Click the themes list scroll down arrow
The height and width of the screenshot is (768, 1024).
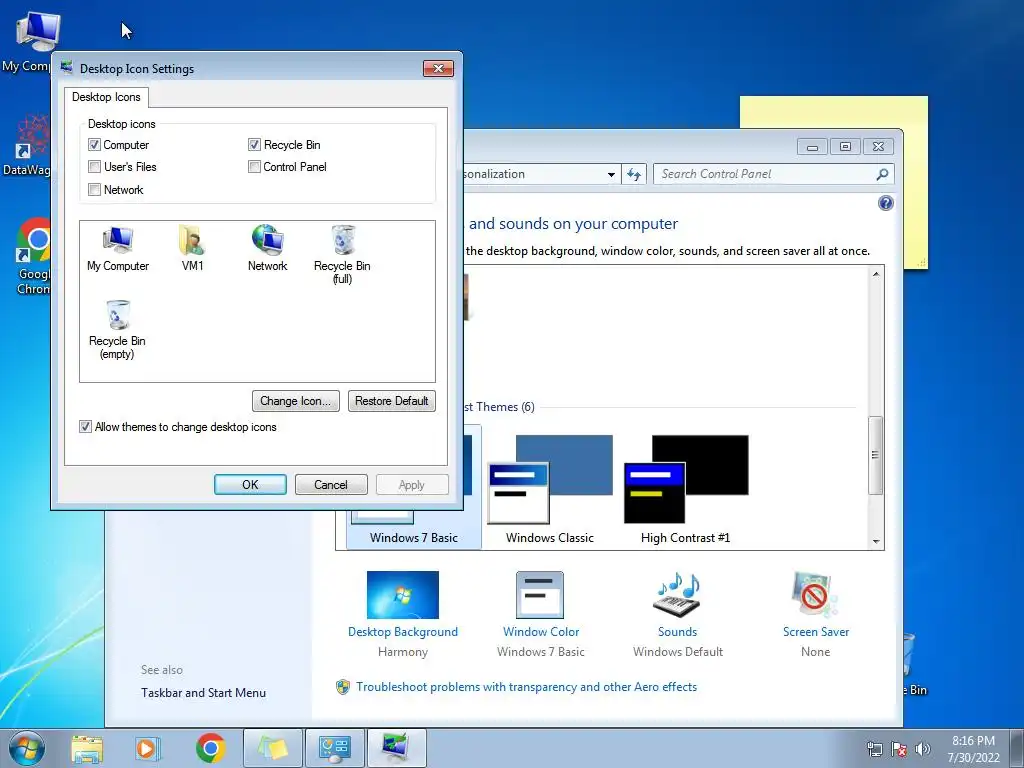tap(876, 541)
